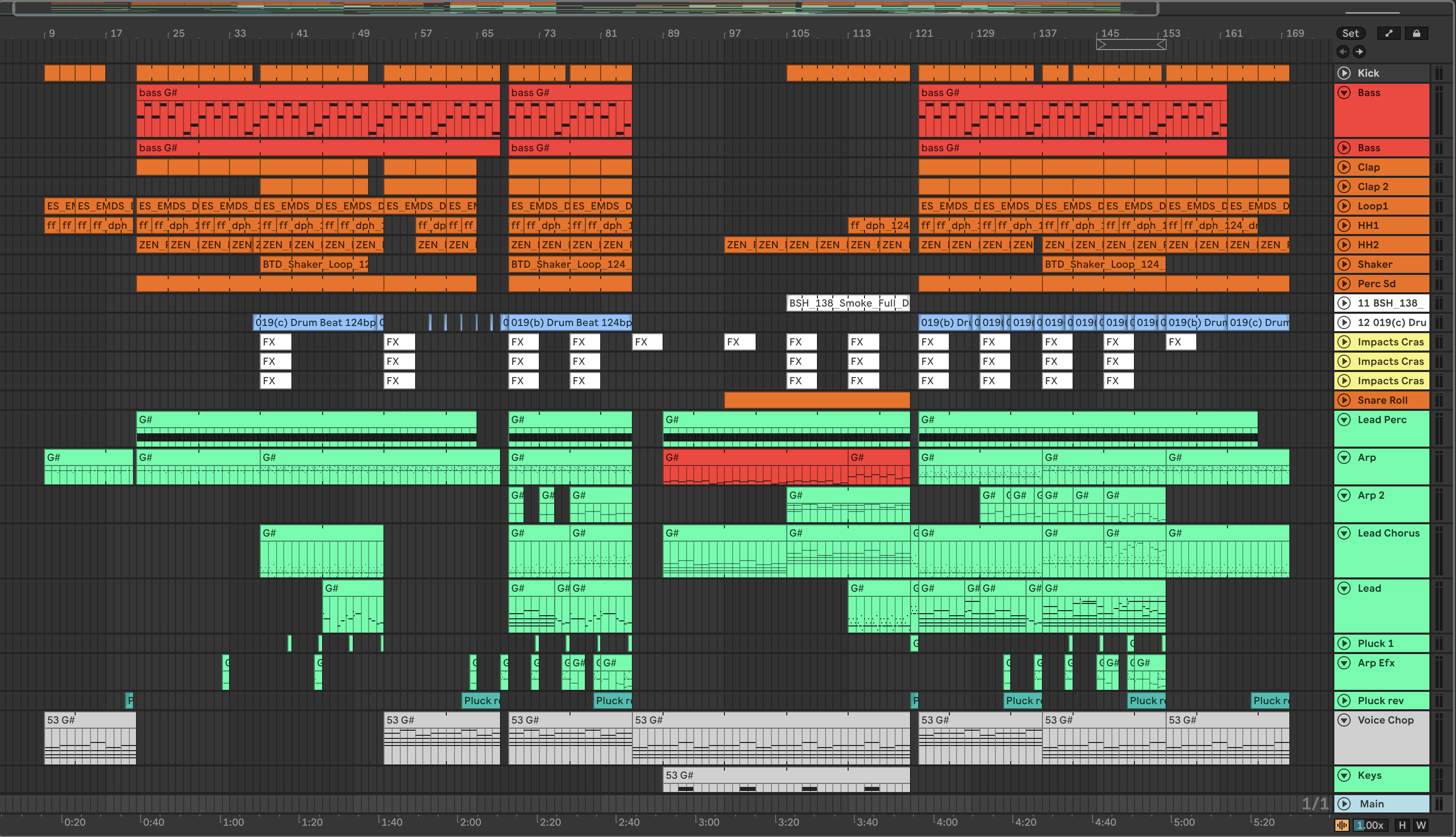Unfold the Shaker track

1344,265
